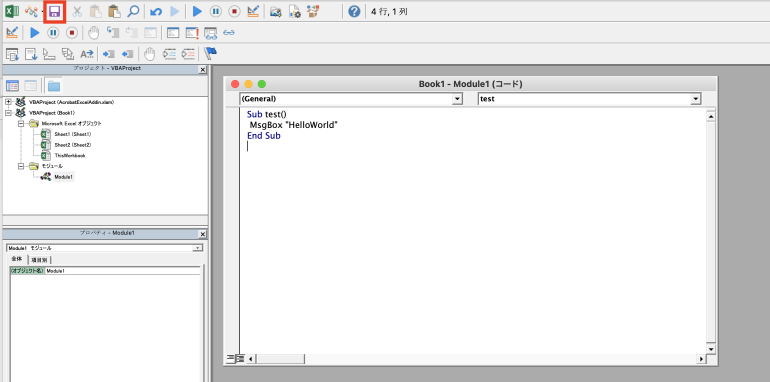Undo the last edit with the blue arrow
The width and height of the screenshot is (770, 382).
(156, 11)
